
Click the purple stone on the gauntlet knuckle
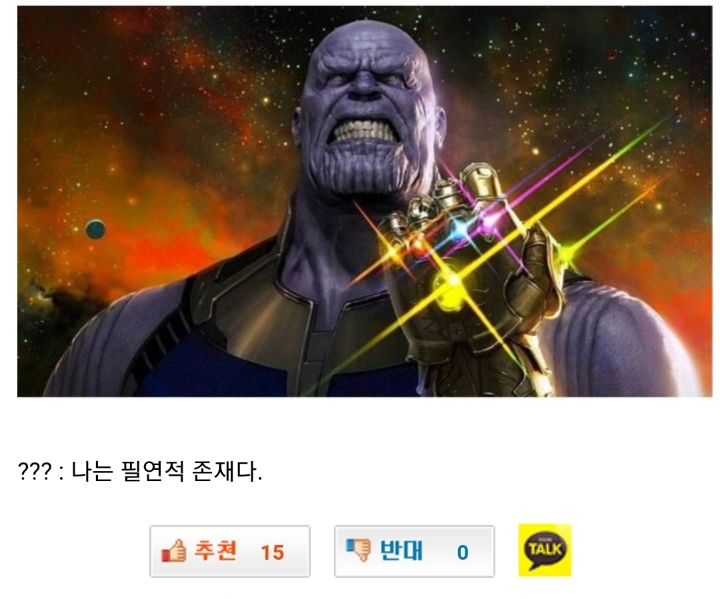[489, 221]
